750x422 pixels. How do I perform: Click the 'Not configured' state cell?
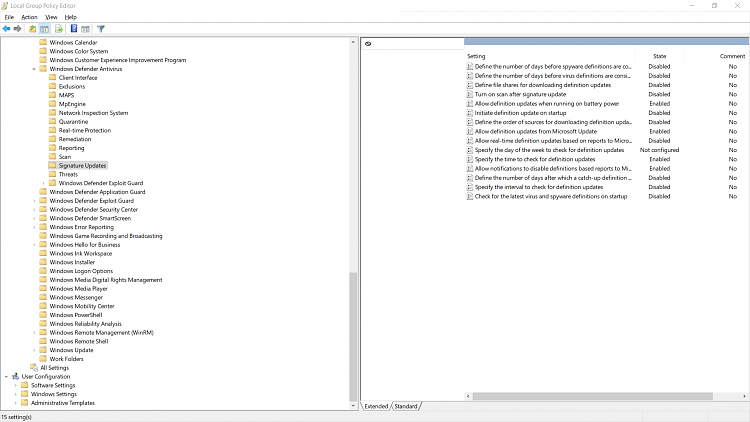click(660, 150)
